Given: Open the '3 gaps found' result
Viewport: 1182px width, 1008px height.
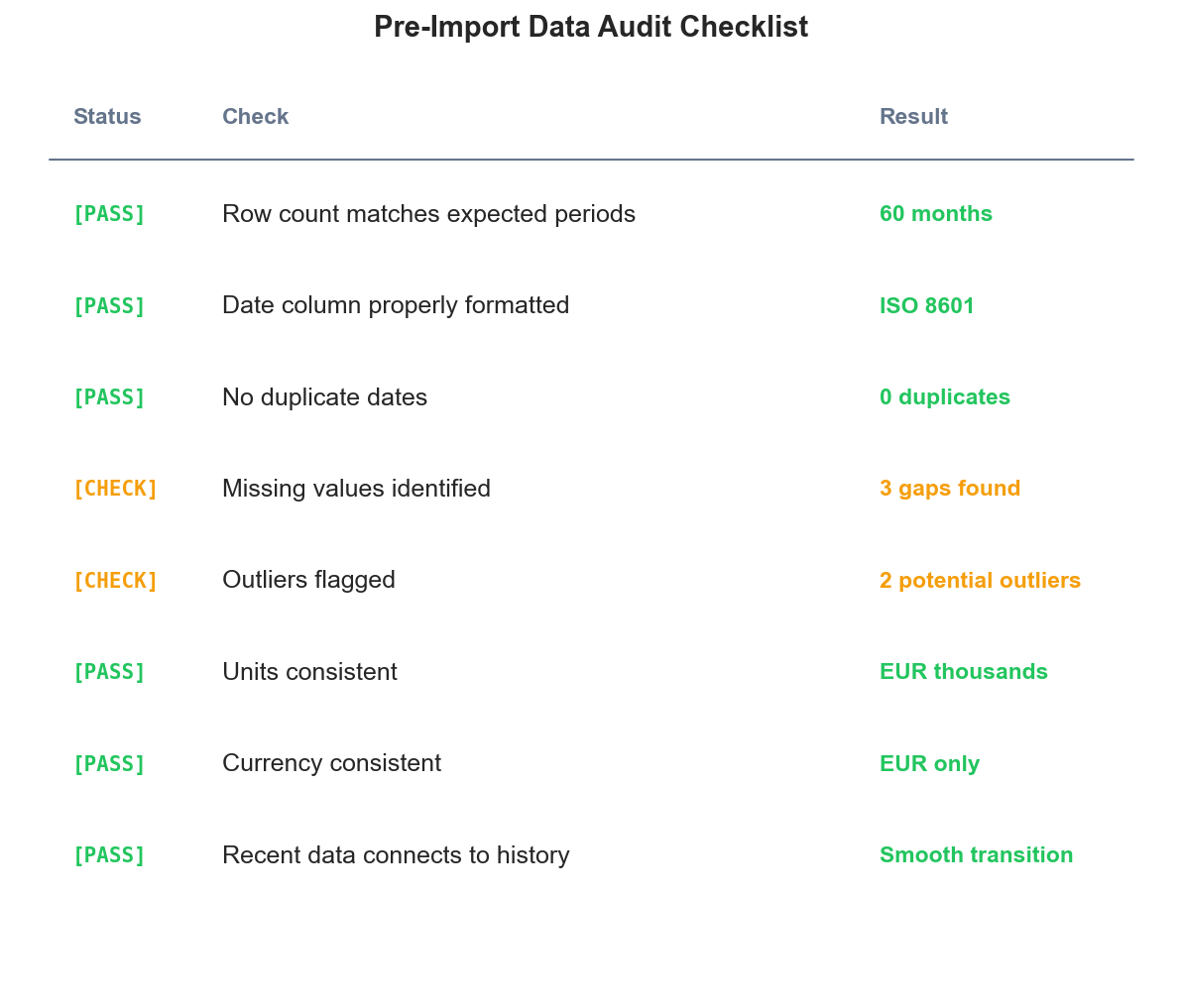Looking at the screenshot, I should (x=949, y=489).
